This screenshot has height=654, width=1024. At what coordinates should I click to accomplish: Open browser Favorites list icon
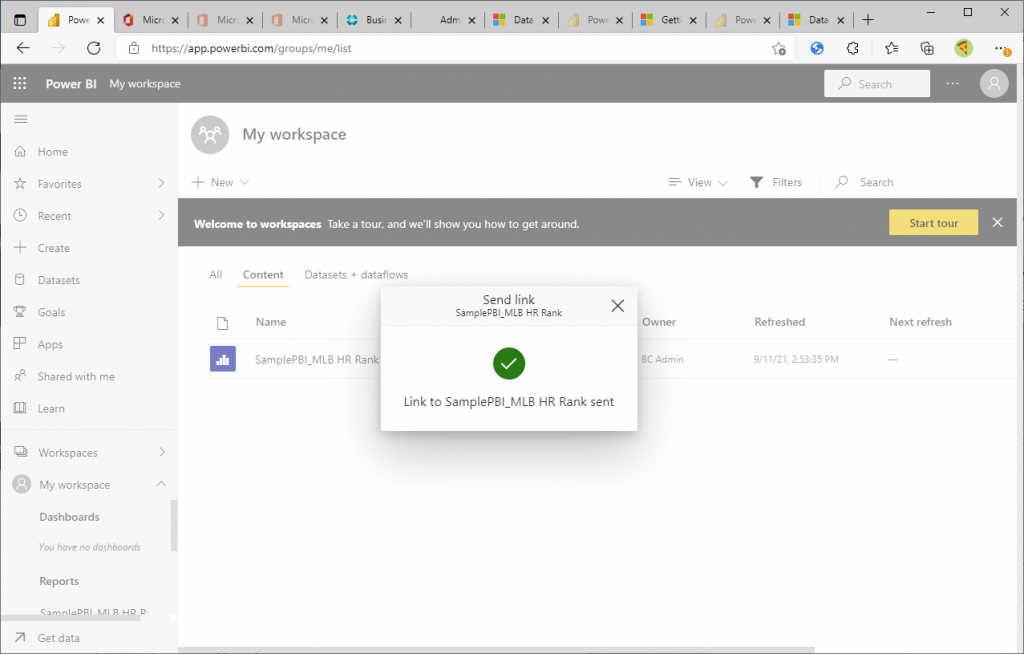891,48
